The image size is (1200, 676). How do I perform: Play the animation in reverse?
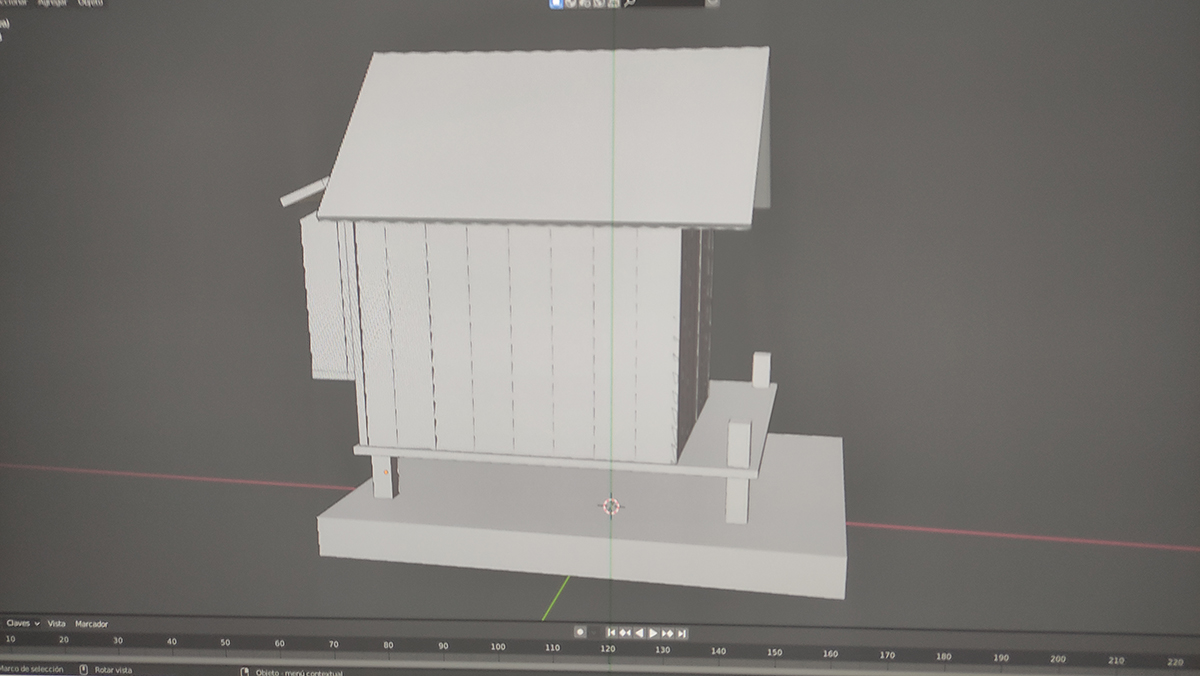coord(639,632)
